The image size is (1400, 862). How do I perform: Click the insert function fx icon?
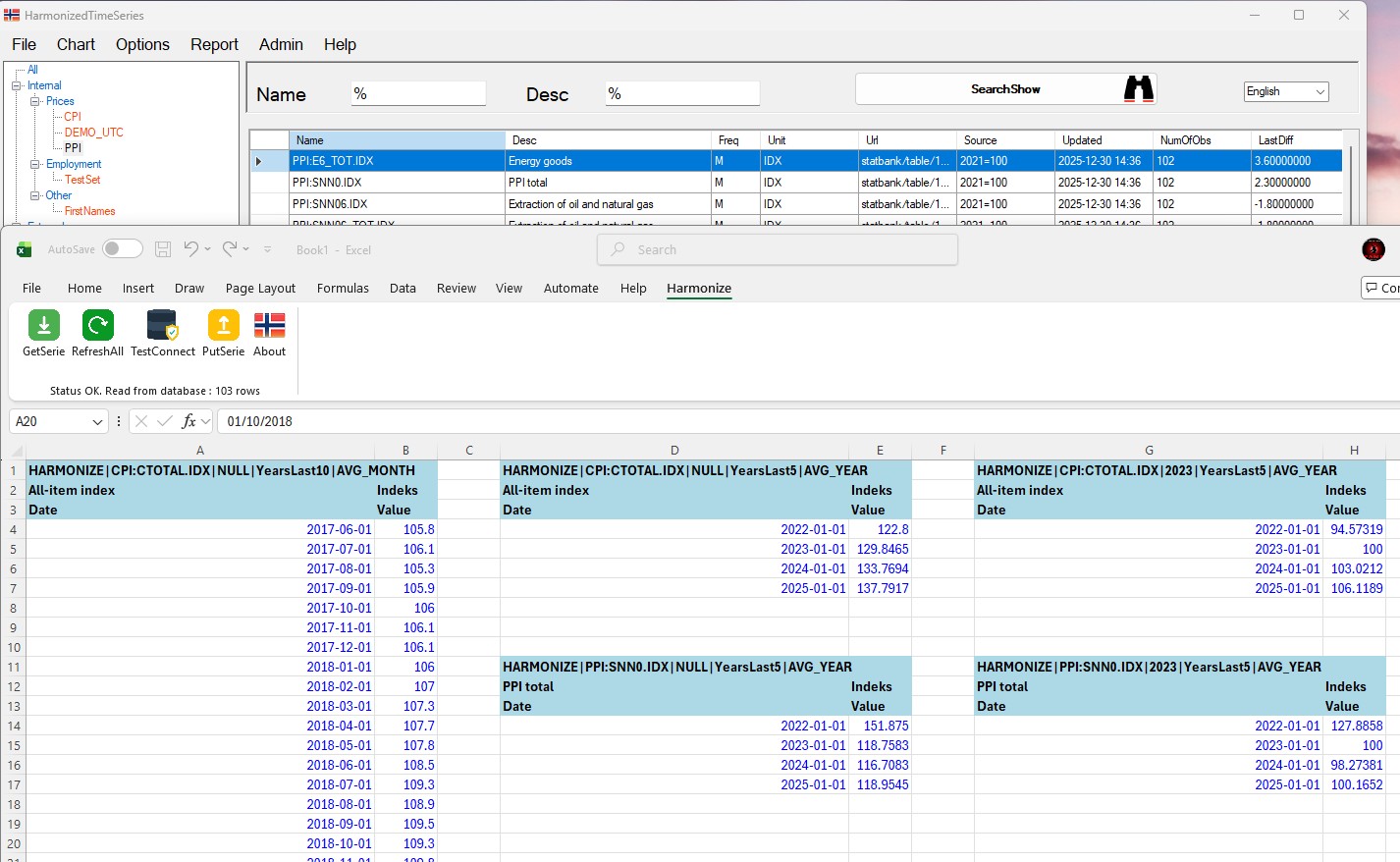tap(188, 421)
